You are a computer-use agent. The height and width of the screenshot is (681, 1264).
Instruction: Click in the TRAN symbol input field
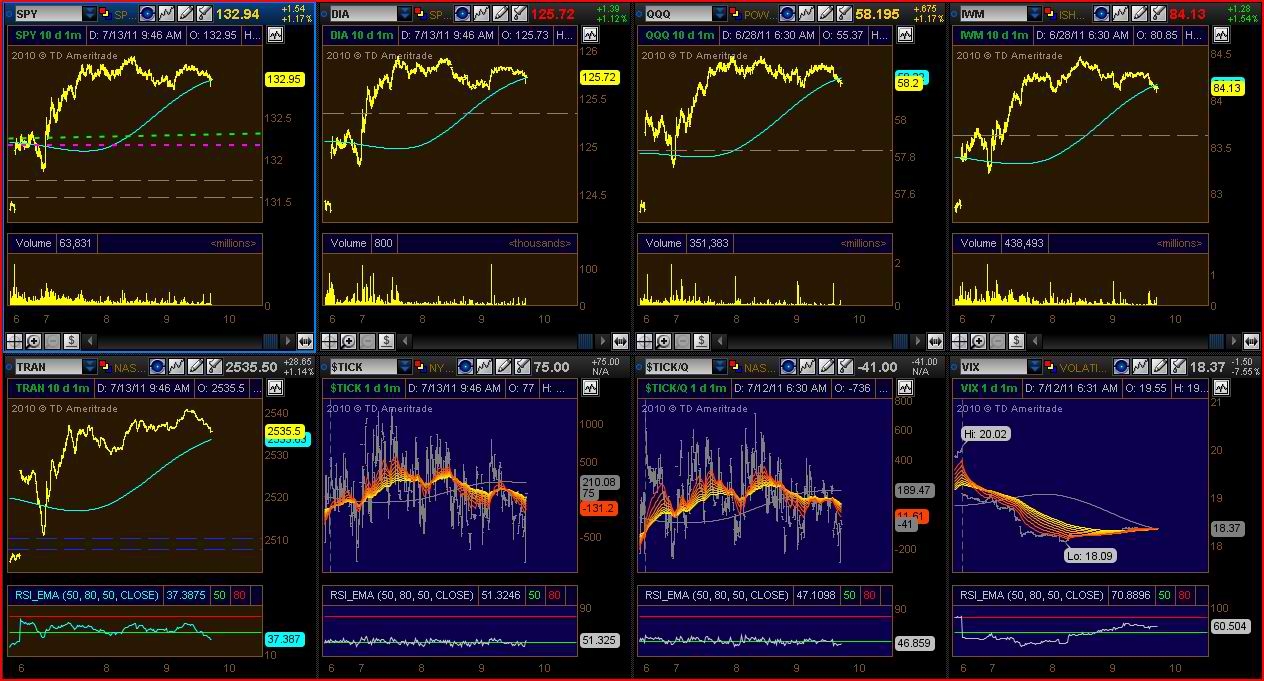[45, 367]
